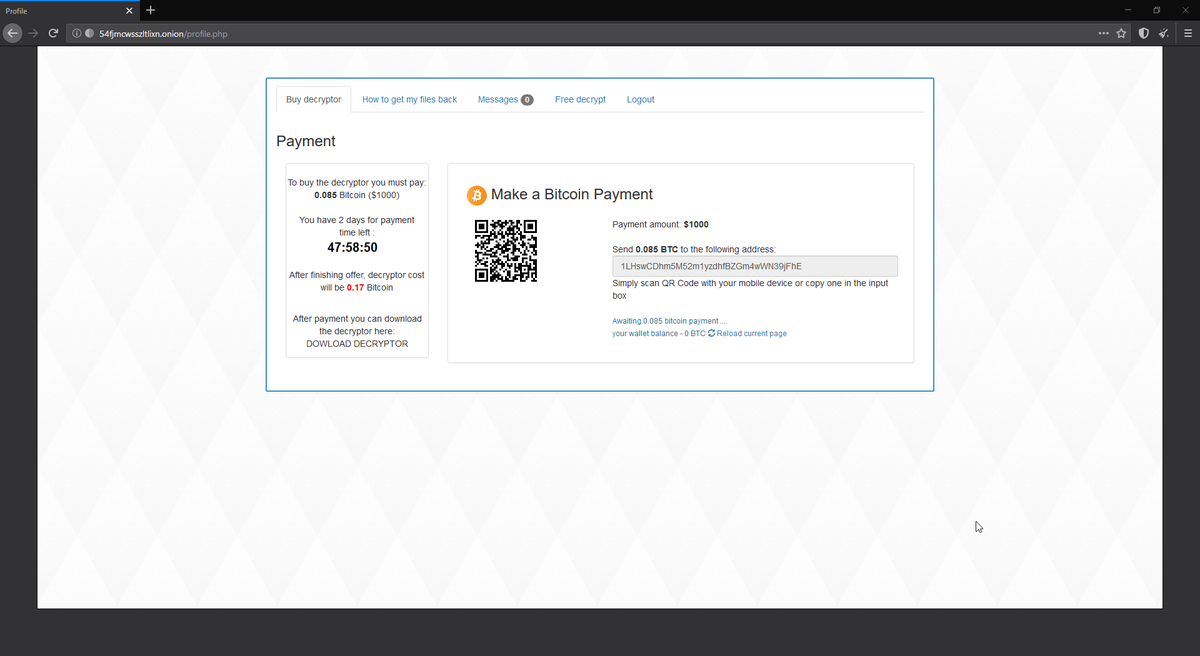Click the red 0.17 Bitcoin price text
The height and width of the screenshot is (656, 1200).
point(356,287)
